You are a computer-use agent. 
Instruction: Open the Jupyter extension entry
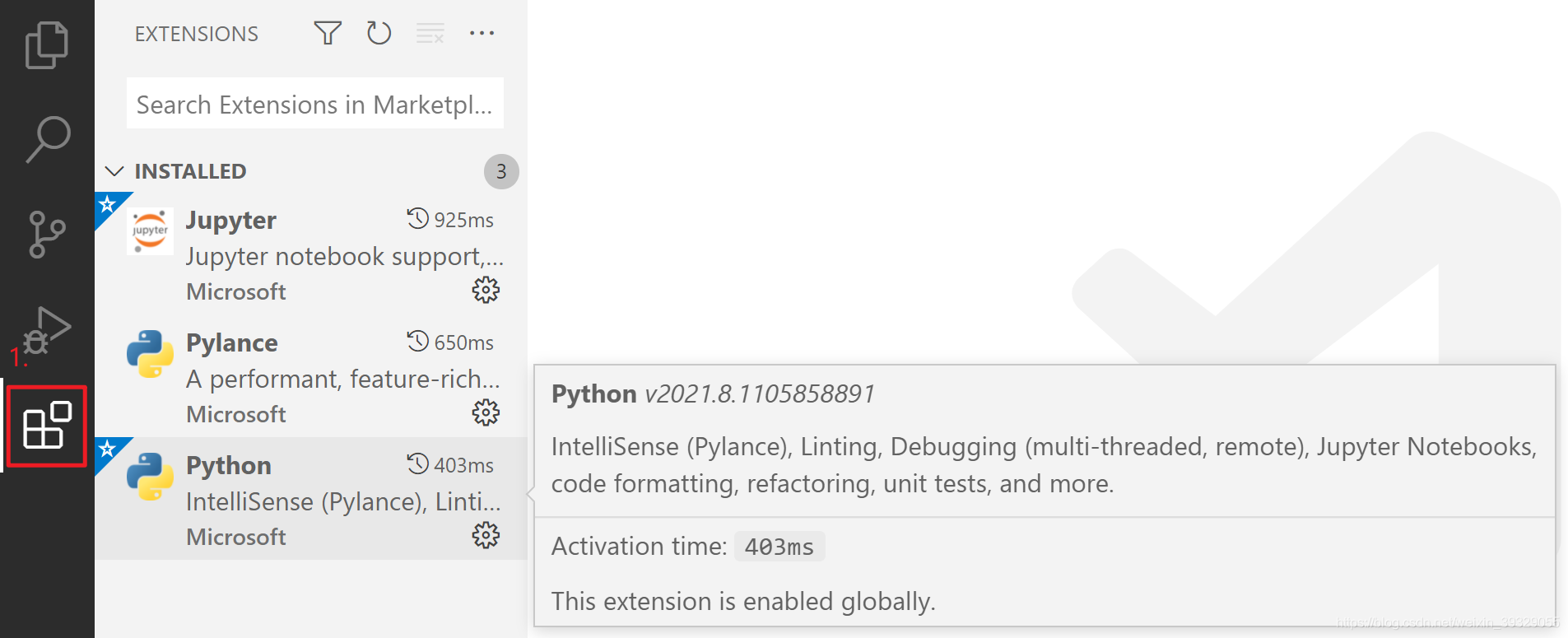click(x=311, y=254)
